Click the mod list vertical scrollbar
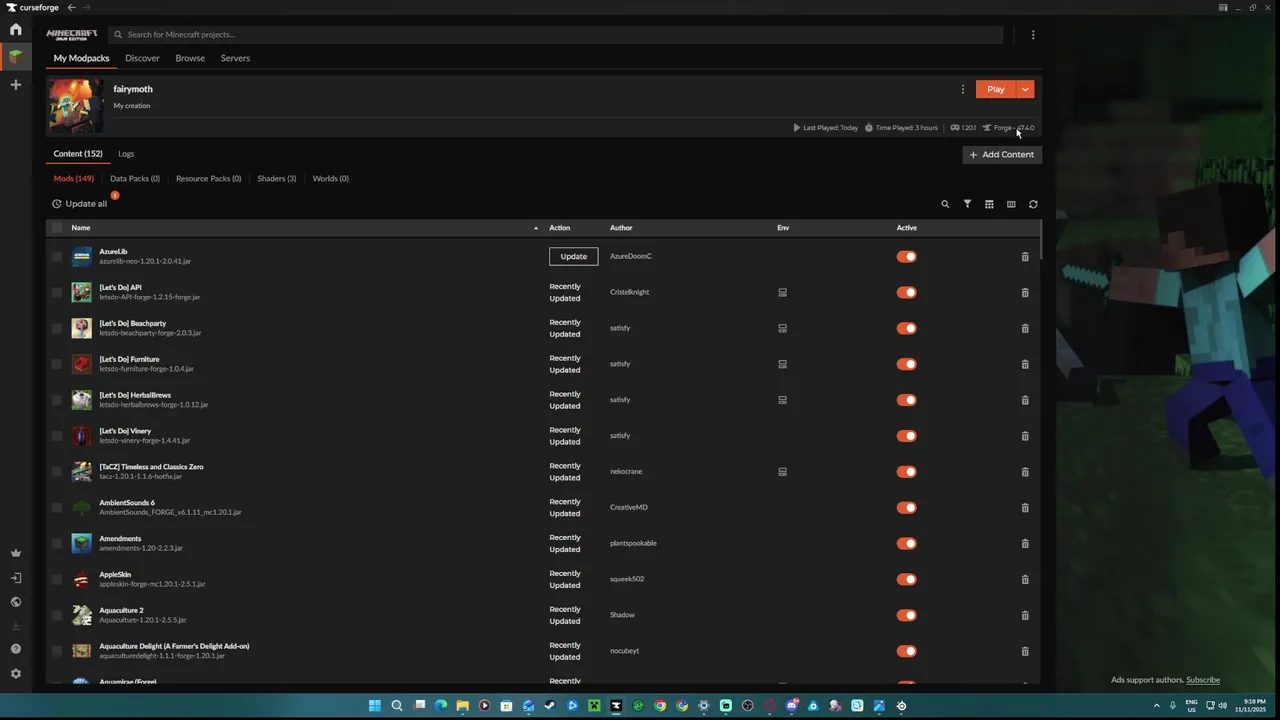Screen dimensions: 1280x720 point(1040,240)
